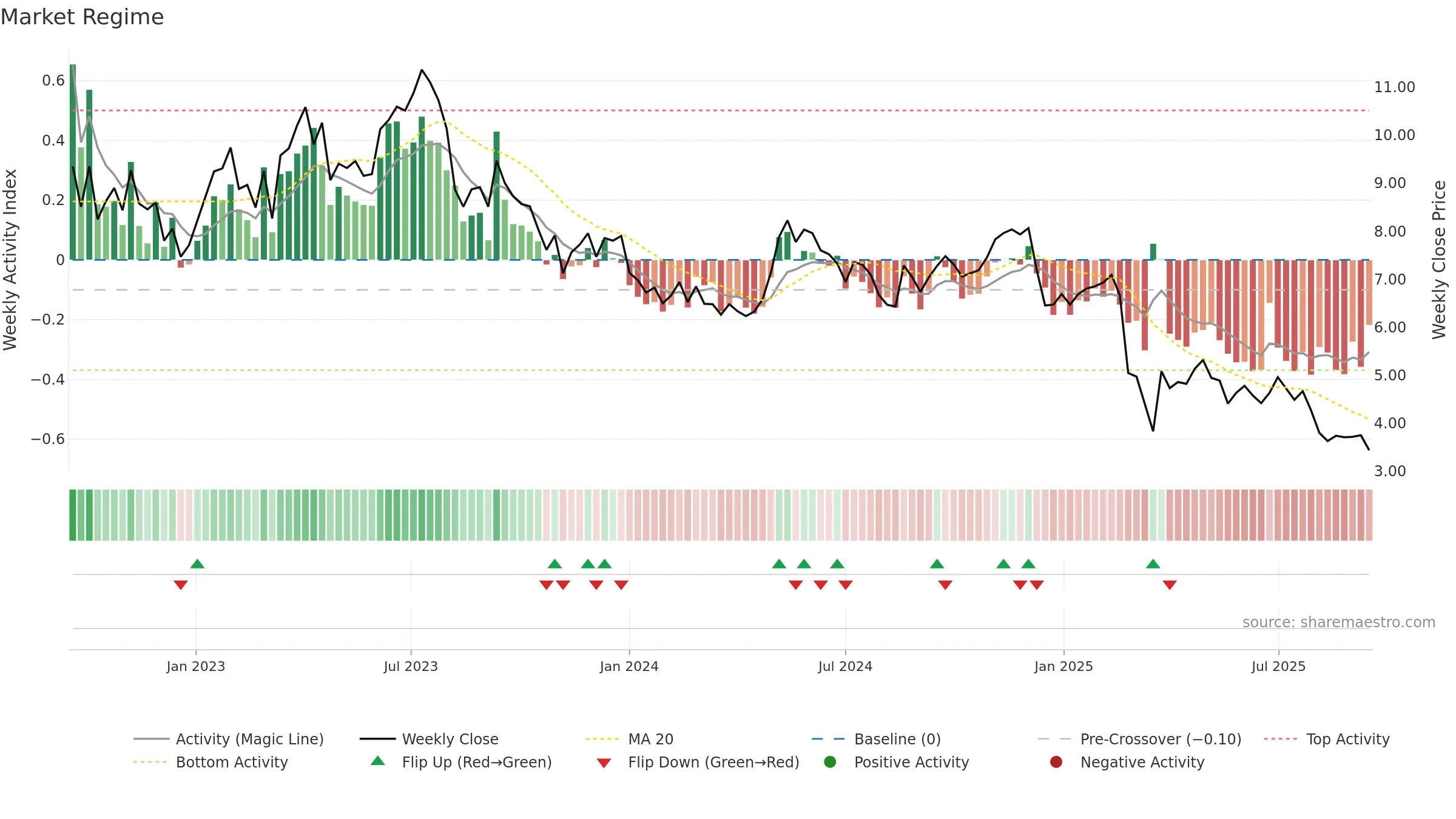The width and height of the screenshot is (1456, 819).
Task: Select last flip-up marker in spring 2025
Action: (x=1153, y=564)
